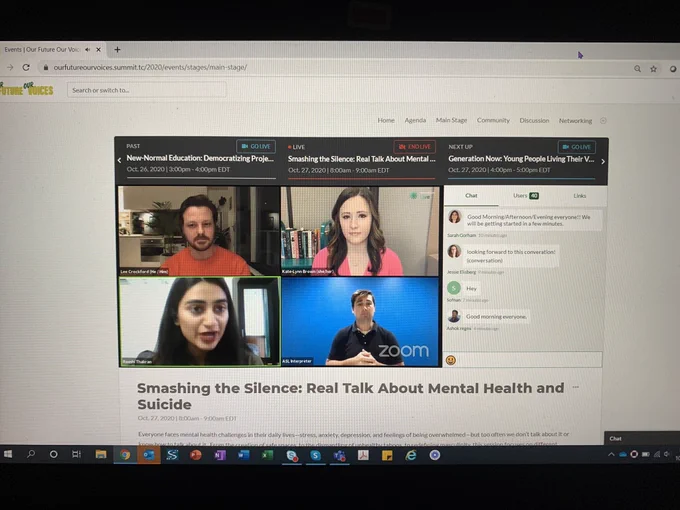Screen dimensions: 680x510
Task: Open the emoji picker in chat
Action: [451, 360]
